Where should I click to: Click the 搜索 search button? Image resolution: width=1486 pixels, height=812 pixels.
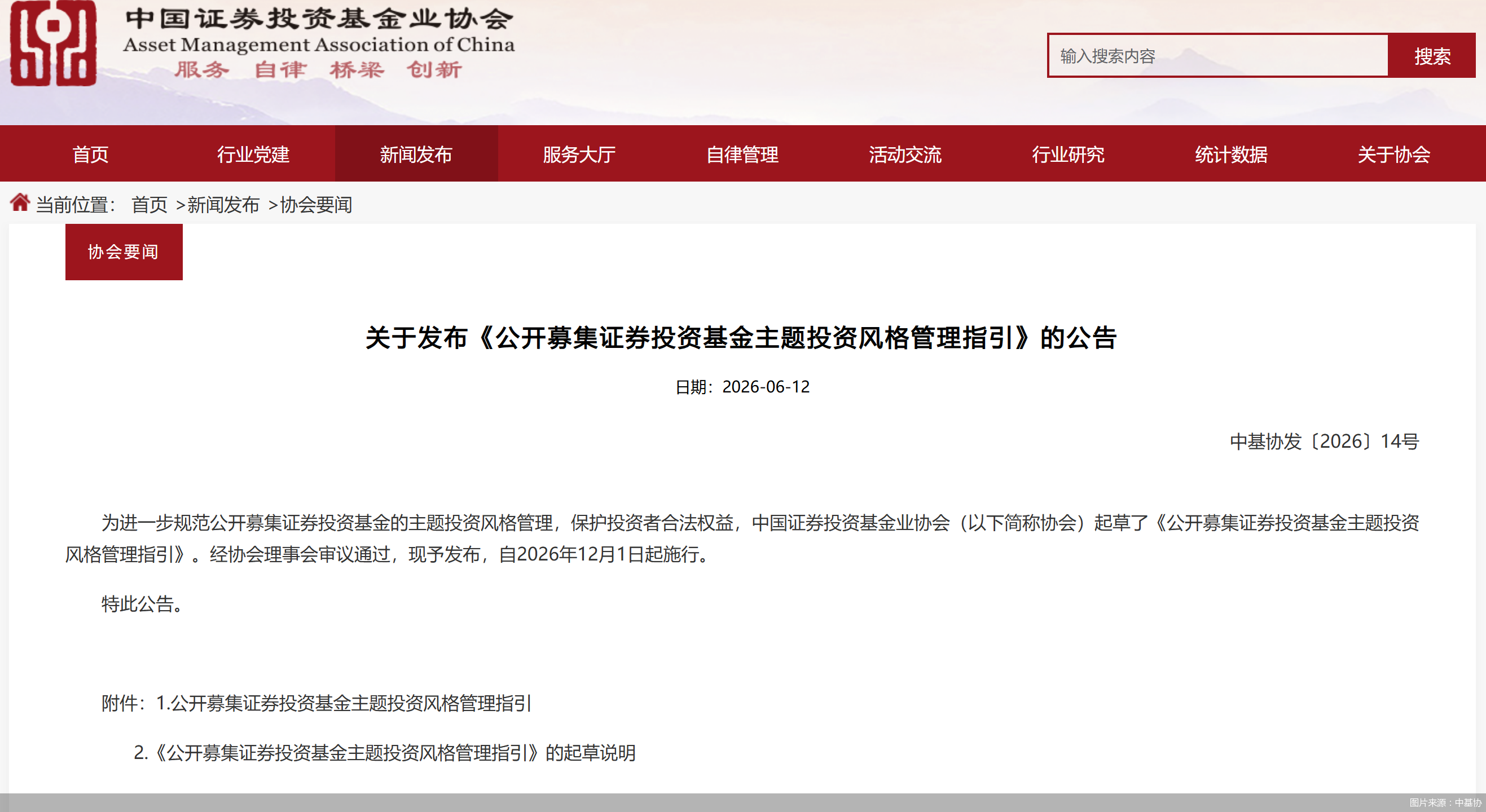click(1432, 56)
